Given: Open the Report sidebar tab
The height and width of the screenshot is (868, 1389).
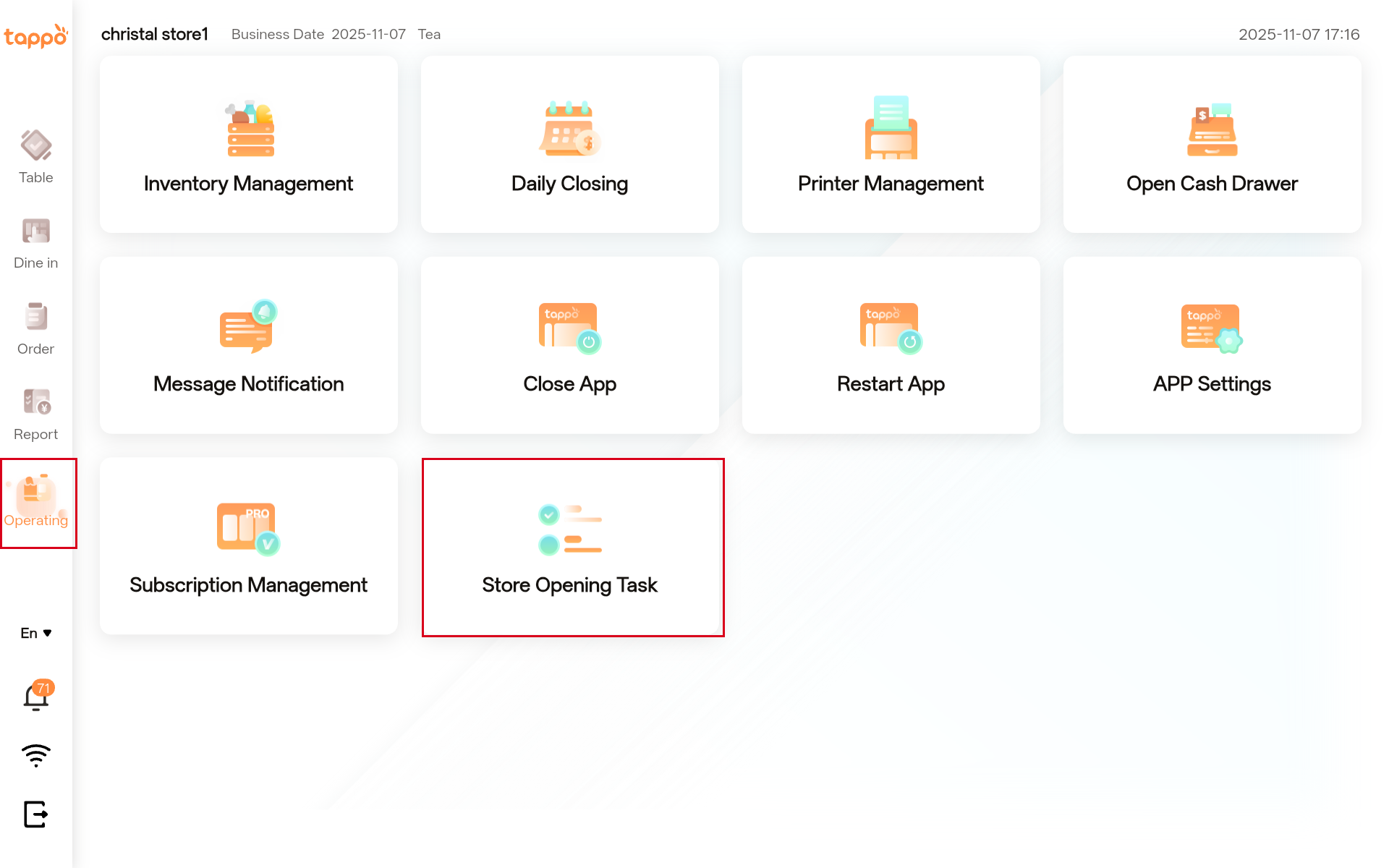Looking at the screenshot, I should pyautogui.click(x=35, y=414).
